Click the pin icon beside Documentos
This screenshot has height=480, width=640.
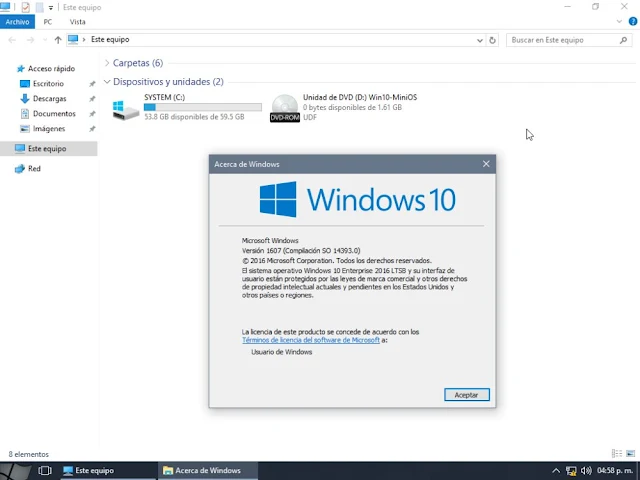click(92, 114)
